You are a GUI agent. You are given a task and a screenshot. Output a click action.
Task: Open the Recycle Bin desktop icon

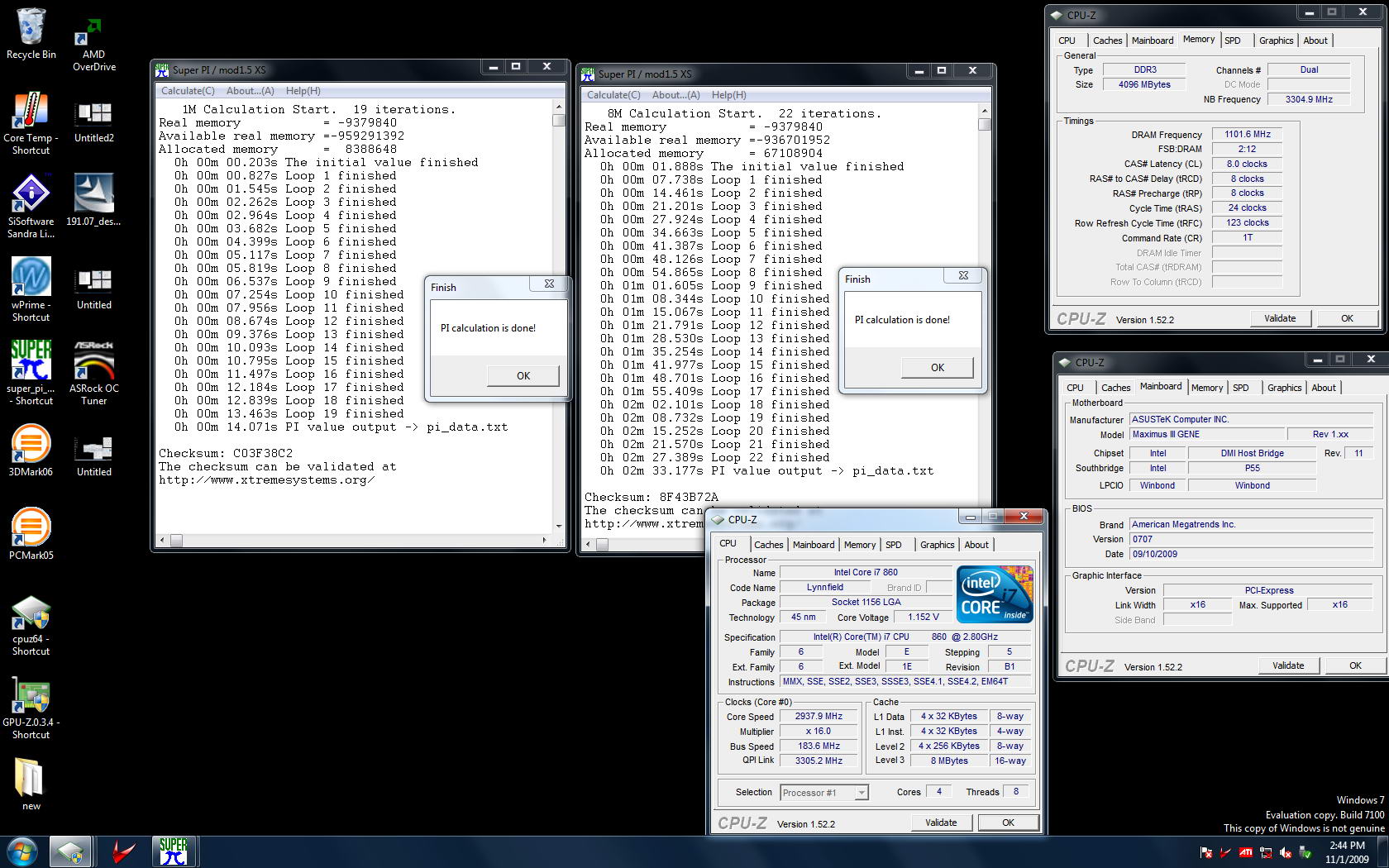click(31, 33)
